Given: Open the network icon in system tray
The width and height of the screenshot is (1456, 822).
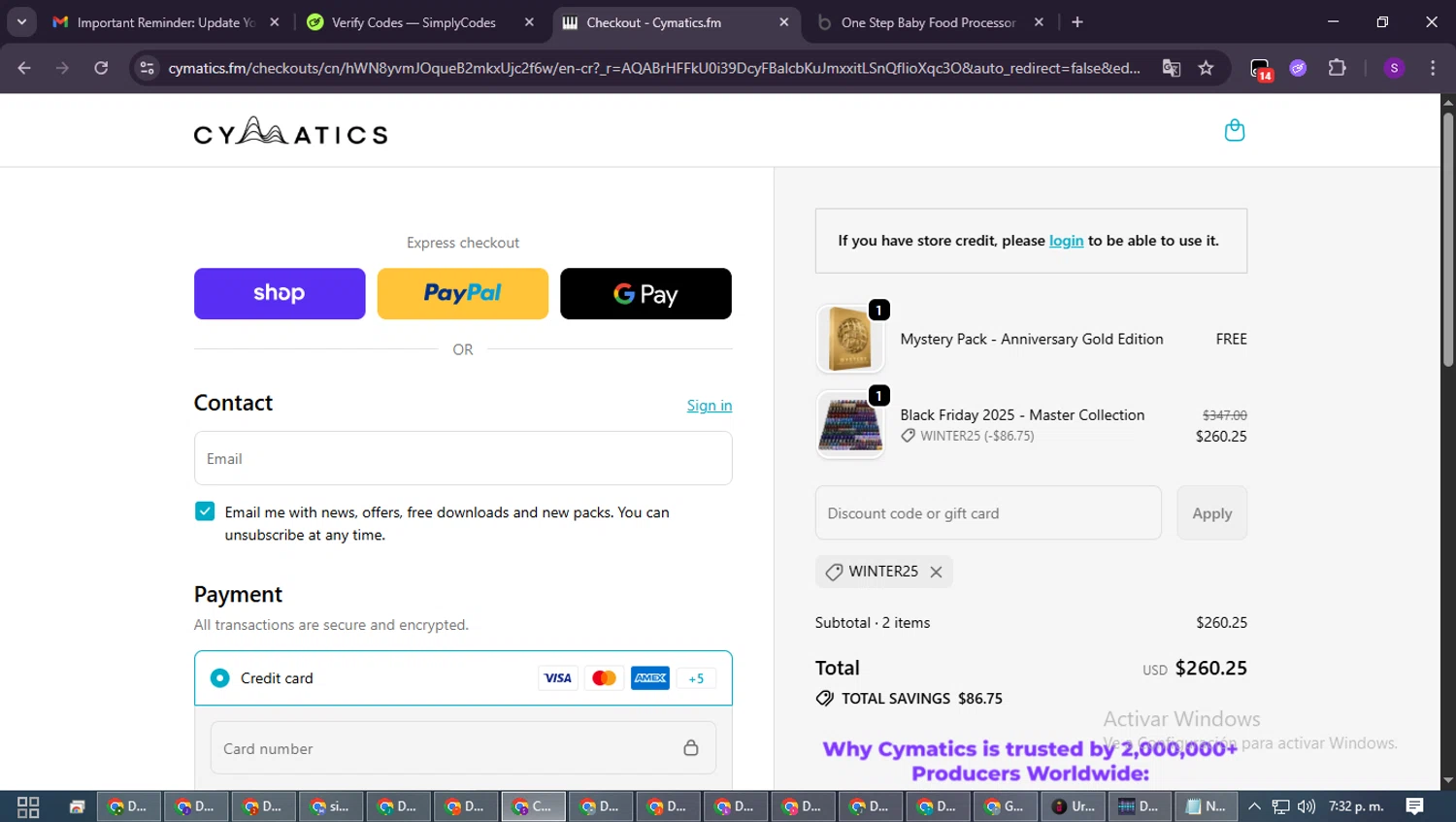Looking at the screenshot, I should 1281,806.
